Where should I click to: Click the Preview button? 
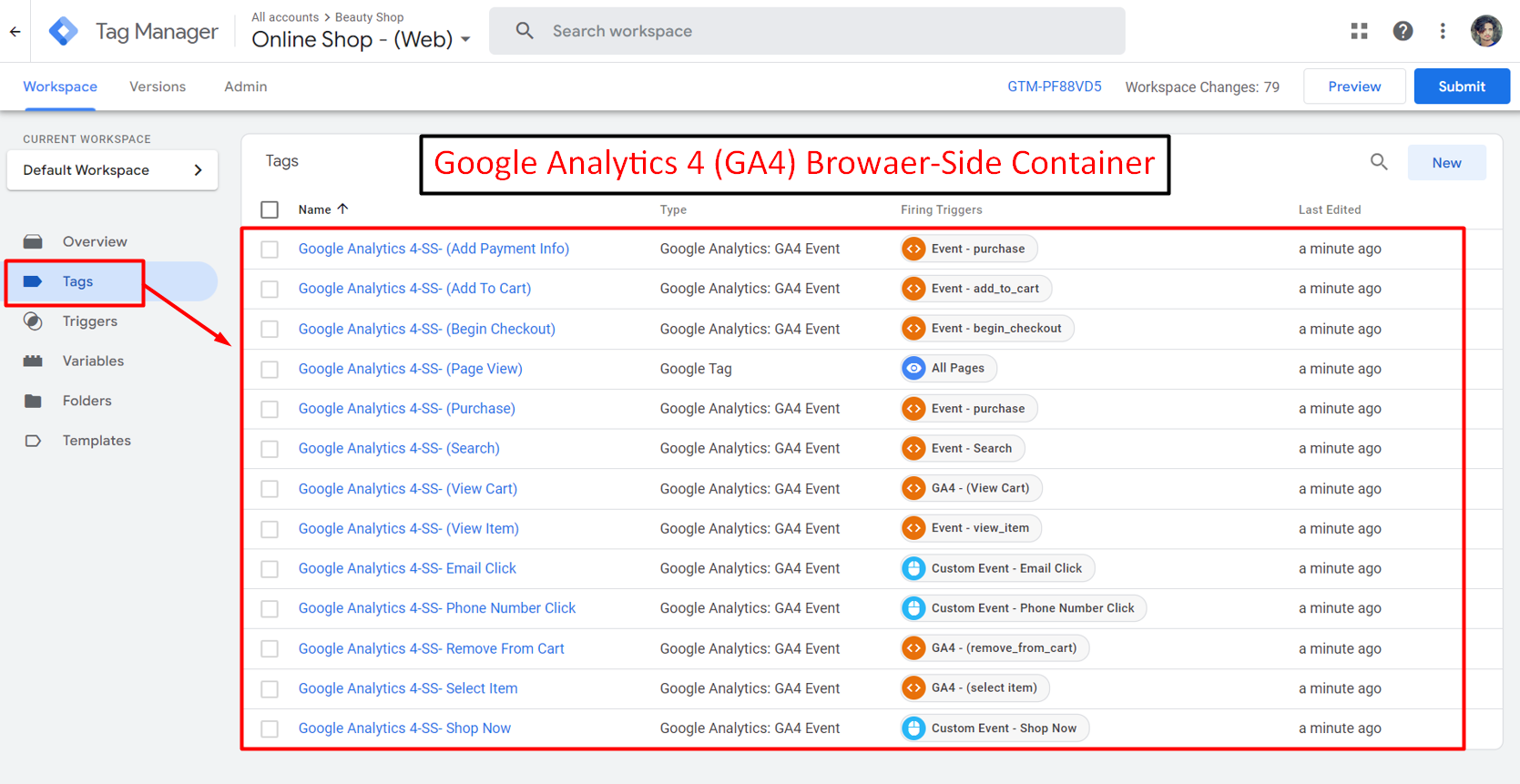tap(1353, 87)
